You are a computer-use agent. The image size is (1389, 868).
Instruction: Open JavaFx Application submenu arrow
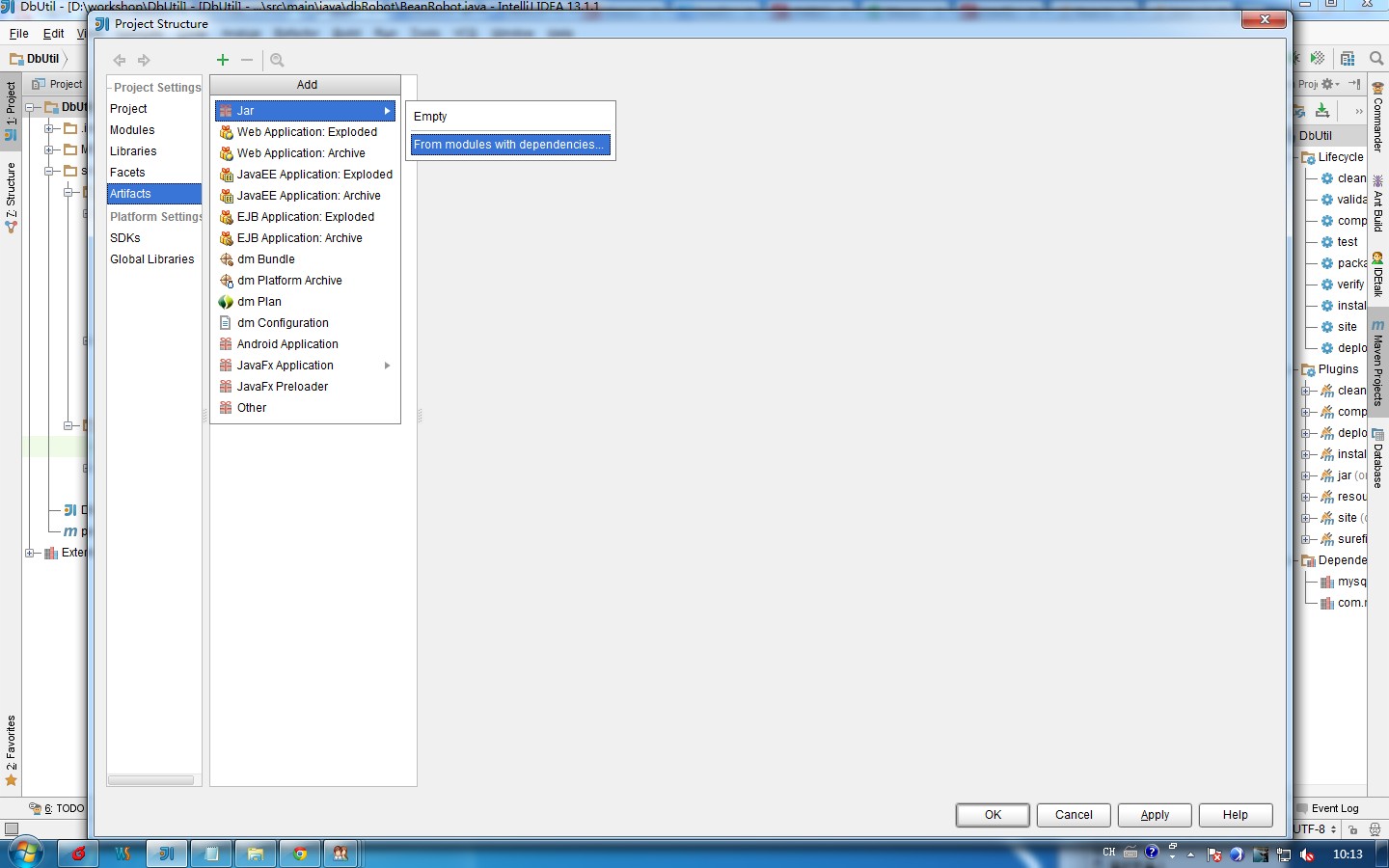coord(387,366)
